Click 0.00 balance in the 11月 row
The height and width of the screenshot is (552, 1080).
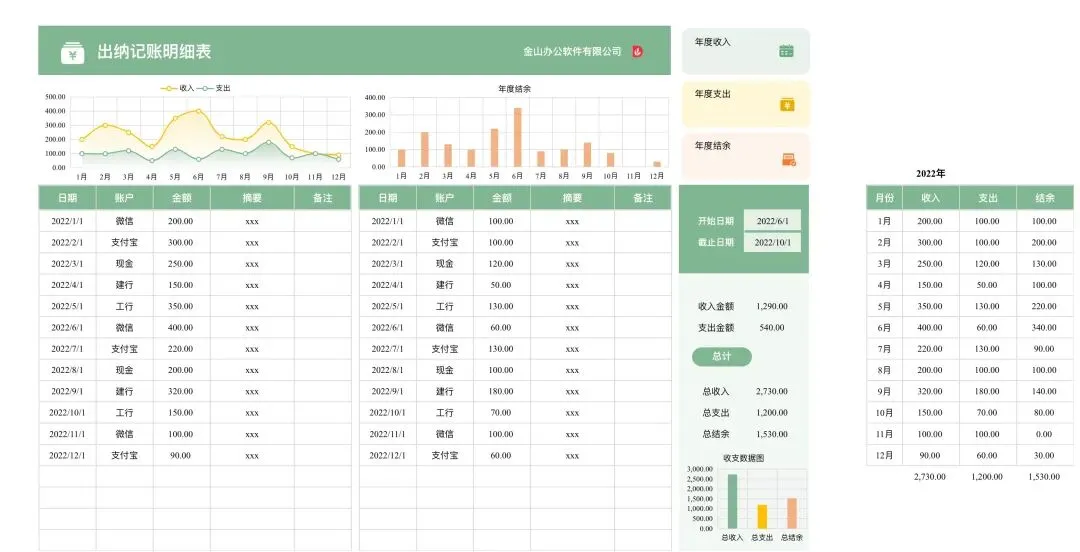(1043, 434)
